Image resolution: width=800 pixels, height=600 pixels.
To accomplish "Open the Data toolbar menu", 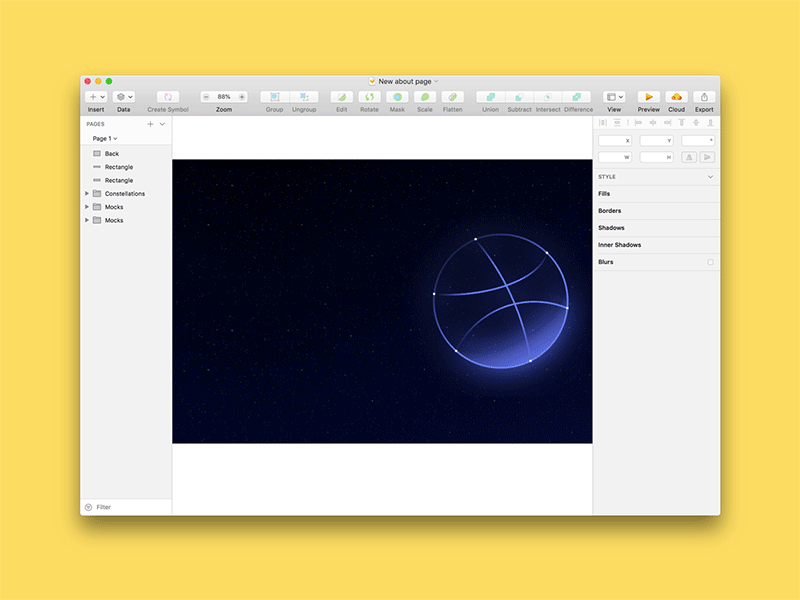I will (123, 96).
